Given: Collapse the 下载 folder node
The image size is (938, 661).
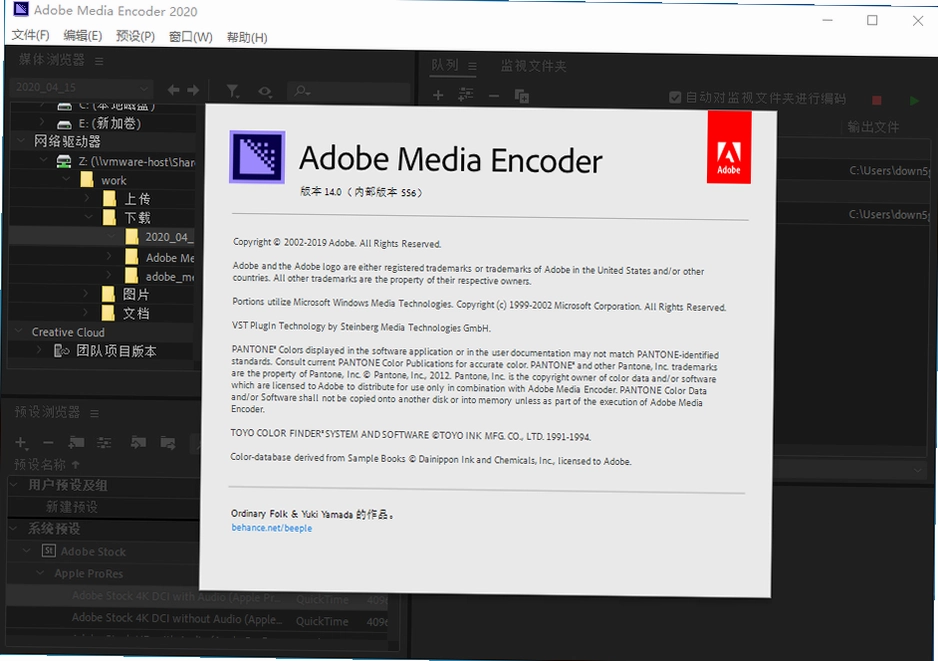Looking at the screenshot, I should point(89,217).
